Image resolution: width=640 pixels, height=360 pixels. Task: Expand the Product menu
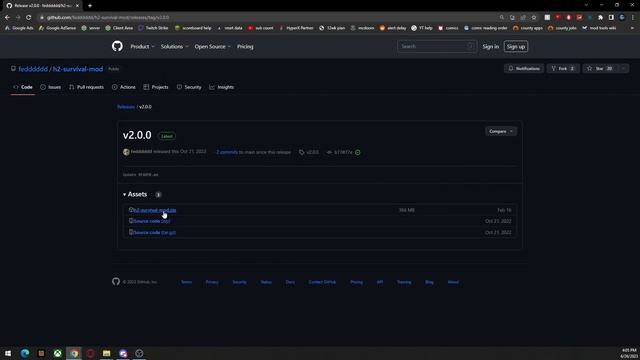[x=142, y=47]
